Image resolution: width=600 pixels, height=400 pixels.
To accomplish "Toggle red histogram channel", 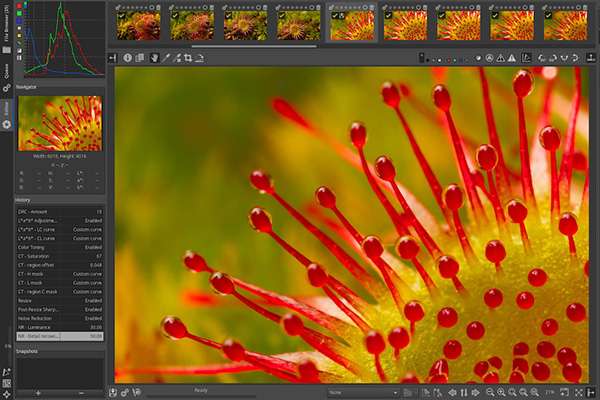I will (x=19, y=6).
